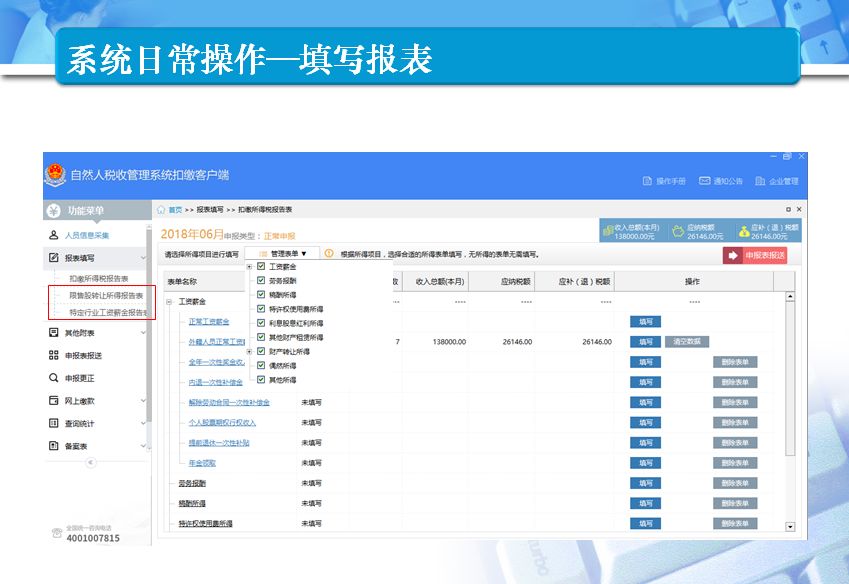
Task: Click the orange info icon beside the hint text
Action: pyautogui.click(x=329, y=253)
